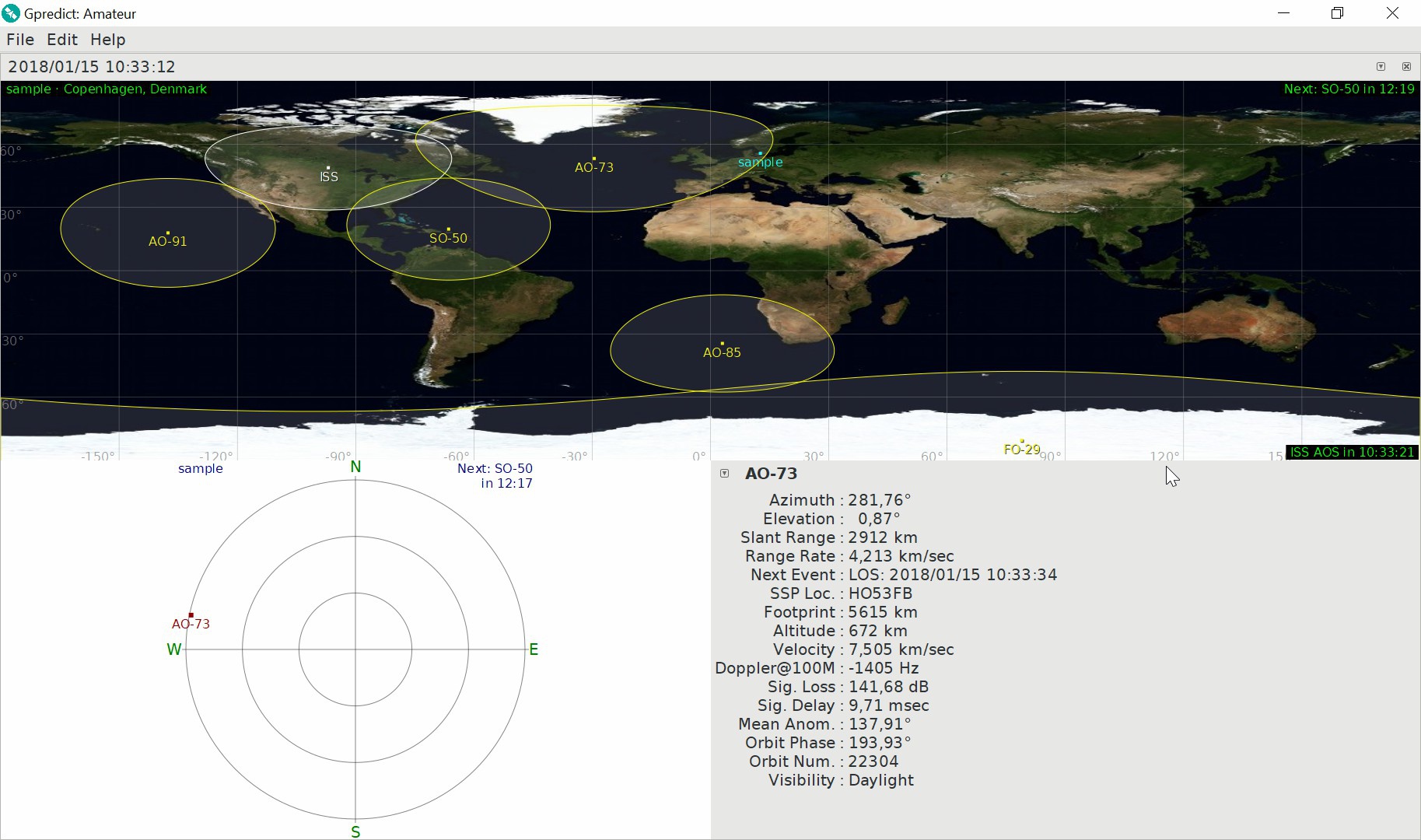Screen dimensions: 1421x840
Task: Close the Amateur module with its x icon
Action: point(1406,67)
